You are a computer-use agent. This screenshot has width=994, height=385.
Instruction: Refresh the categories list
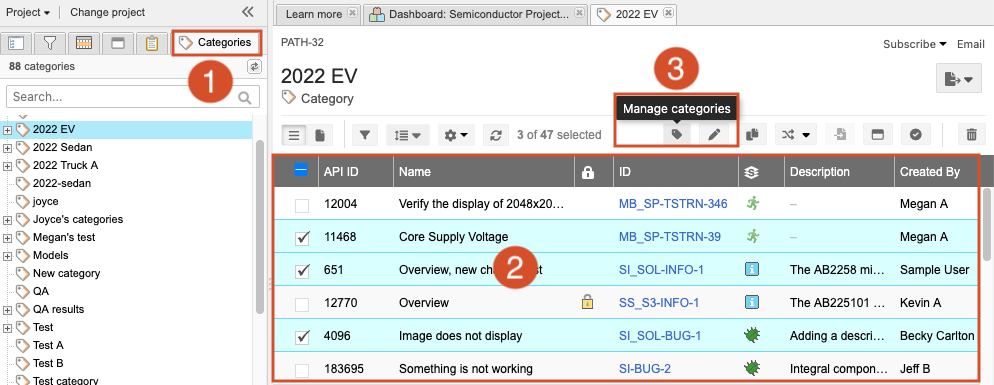[x=254, y=67]
